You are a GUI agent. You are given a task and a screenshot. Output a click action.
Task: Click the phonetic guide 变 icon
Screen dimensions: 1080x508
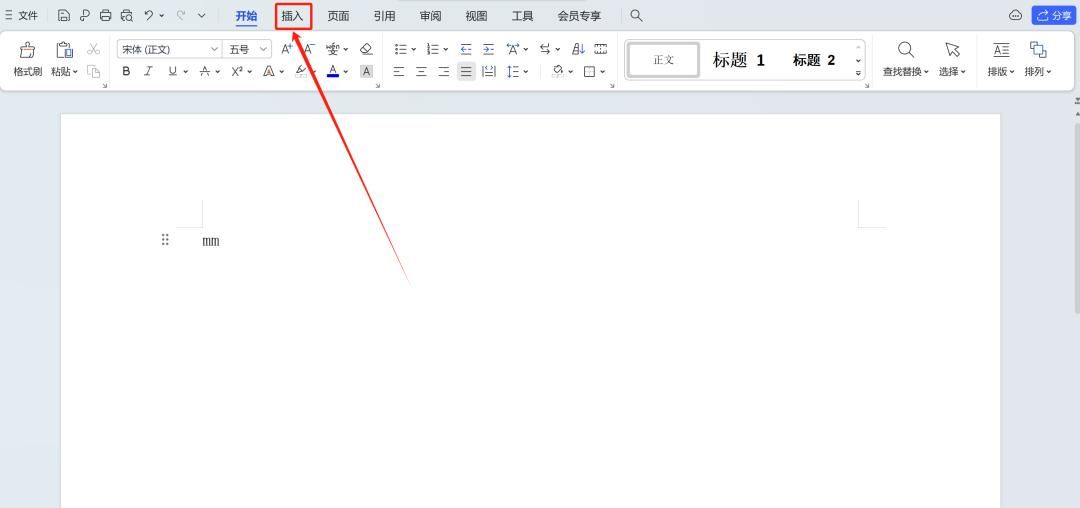333,49
